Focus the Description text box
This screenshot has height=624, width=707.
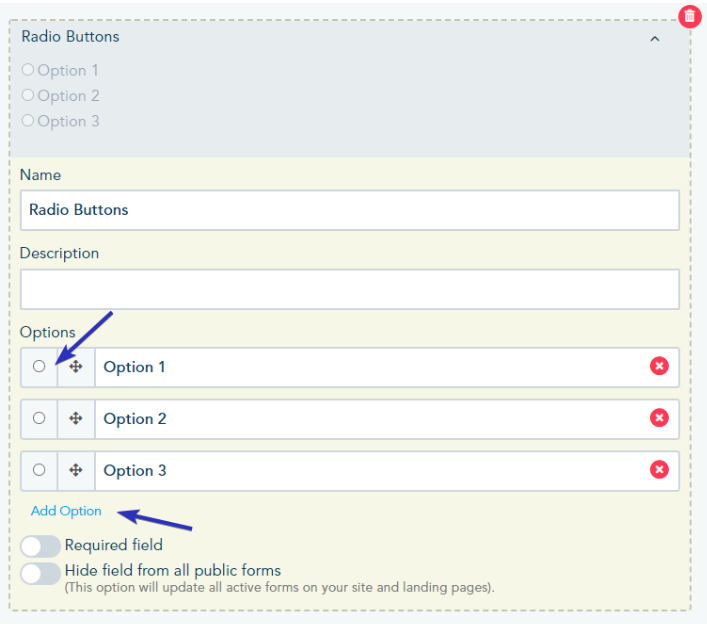349,289
